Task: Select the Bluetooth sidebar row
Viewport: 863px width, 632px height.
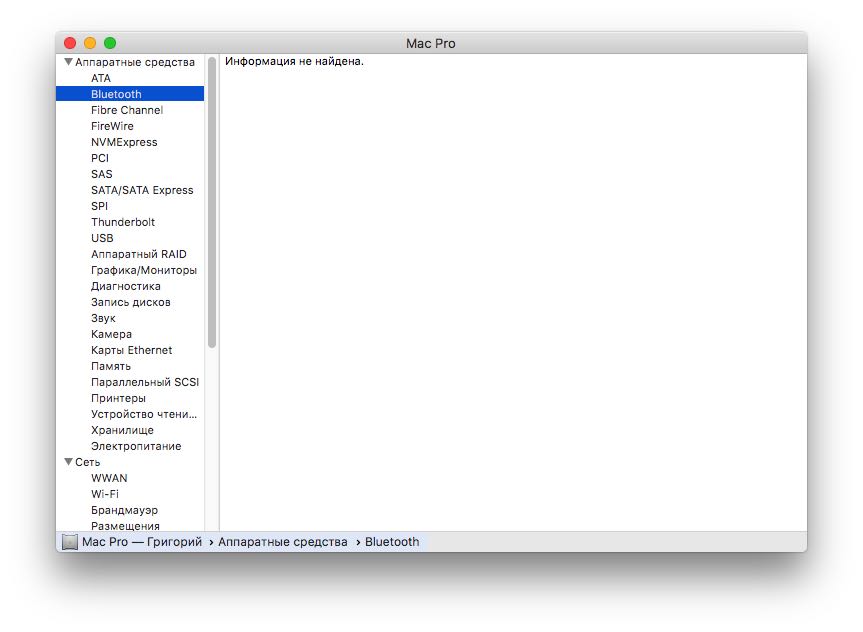Action: [130, 94]
